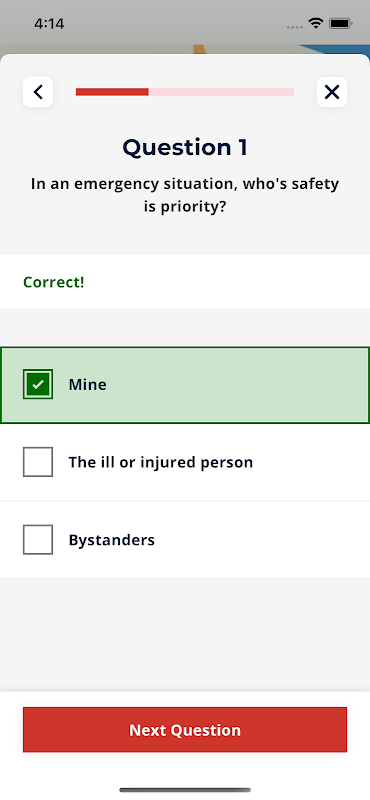The width and height of the screenshot is (370, 800).
Task: Check the ill or injured person box
Action: click(x=38, y=462)
